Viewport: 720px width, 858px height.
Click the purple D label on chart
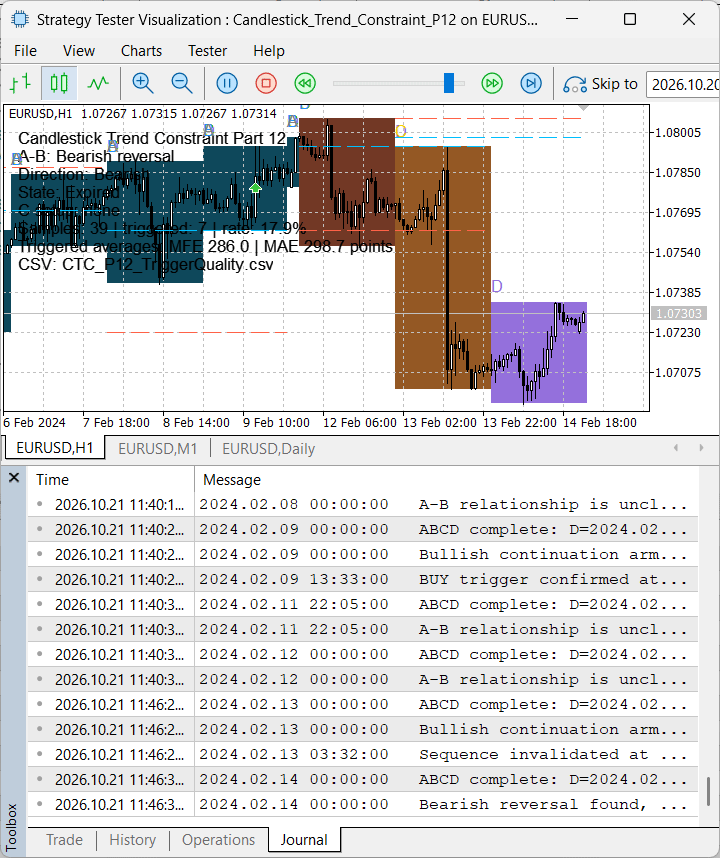(x=497, y=286)
